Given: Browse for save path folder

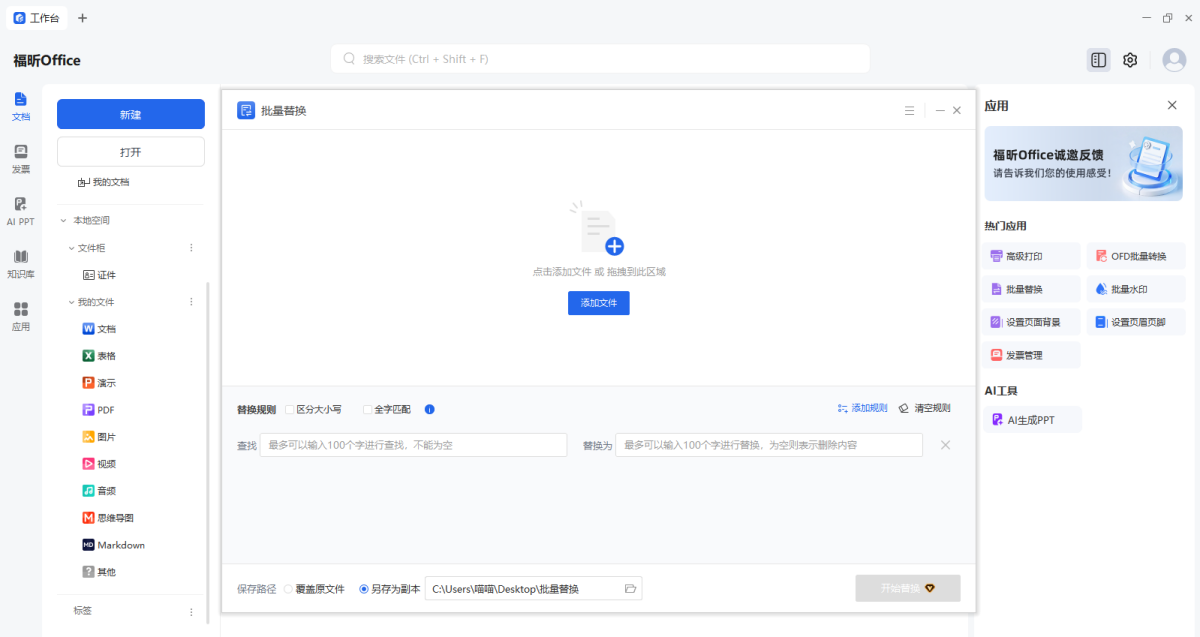Looking at the screenshot, I should click(630, 589).
